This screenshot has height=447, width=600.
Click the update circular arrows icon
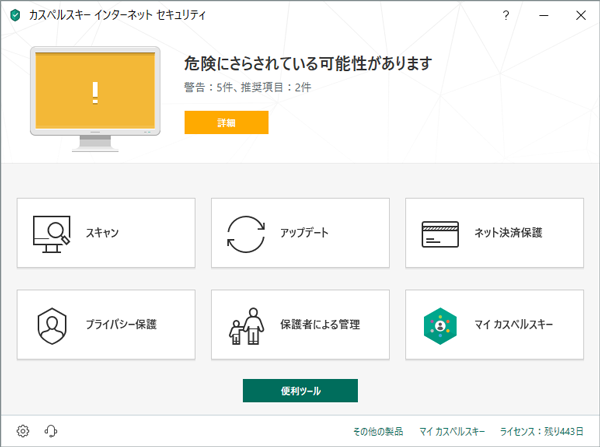(x=246, y=234)
